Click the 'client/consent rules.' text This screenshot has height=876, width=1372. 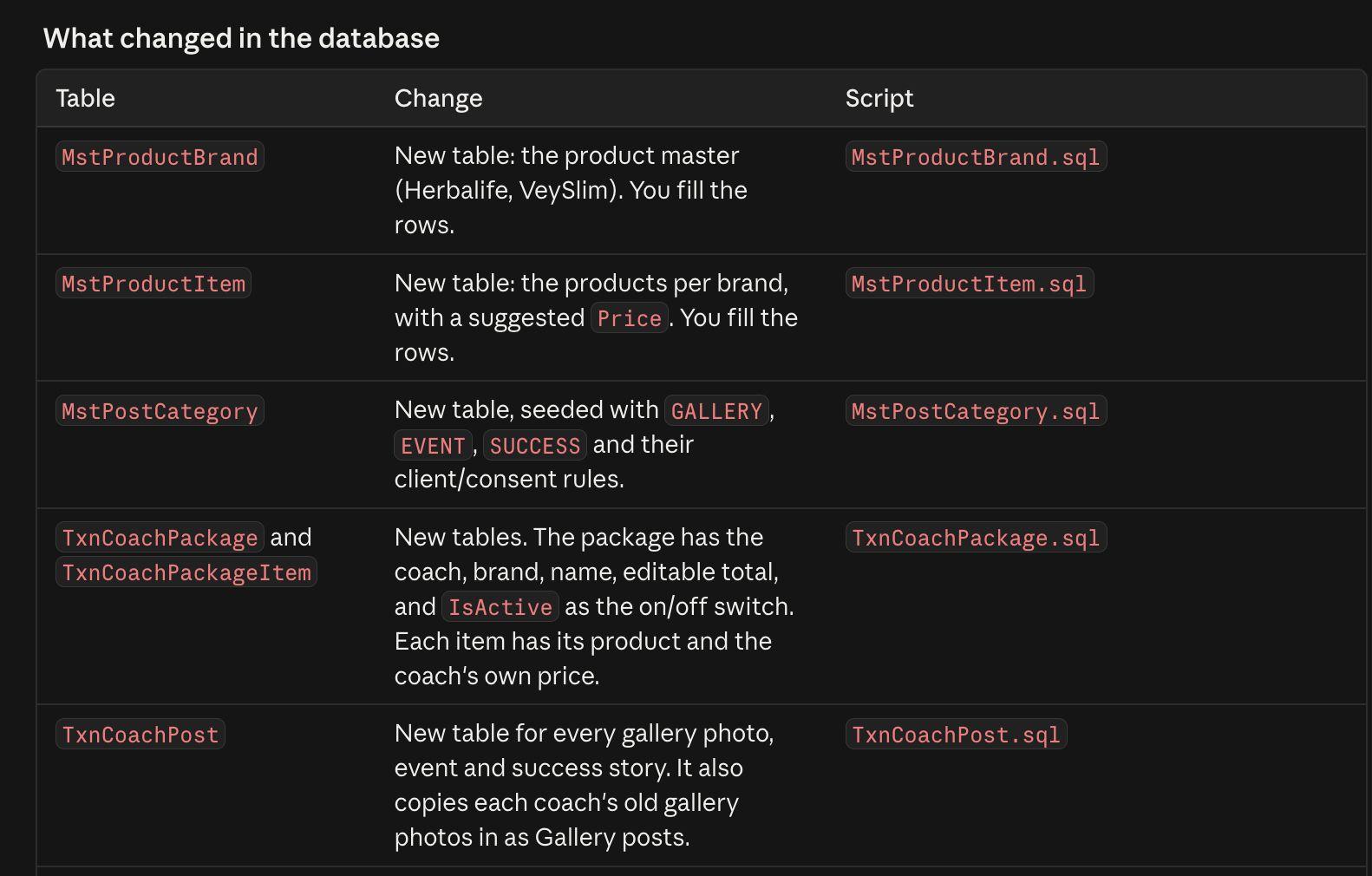(x=509, y=479)
